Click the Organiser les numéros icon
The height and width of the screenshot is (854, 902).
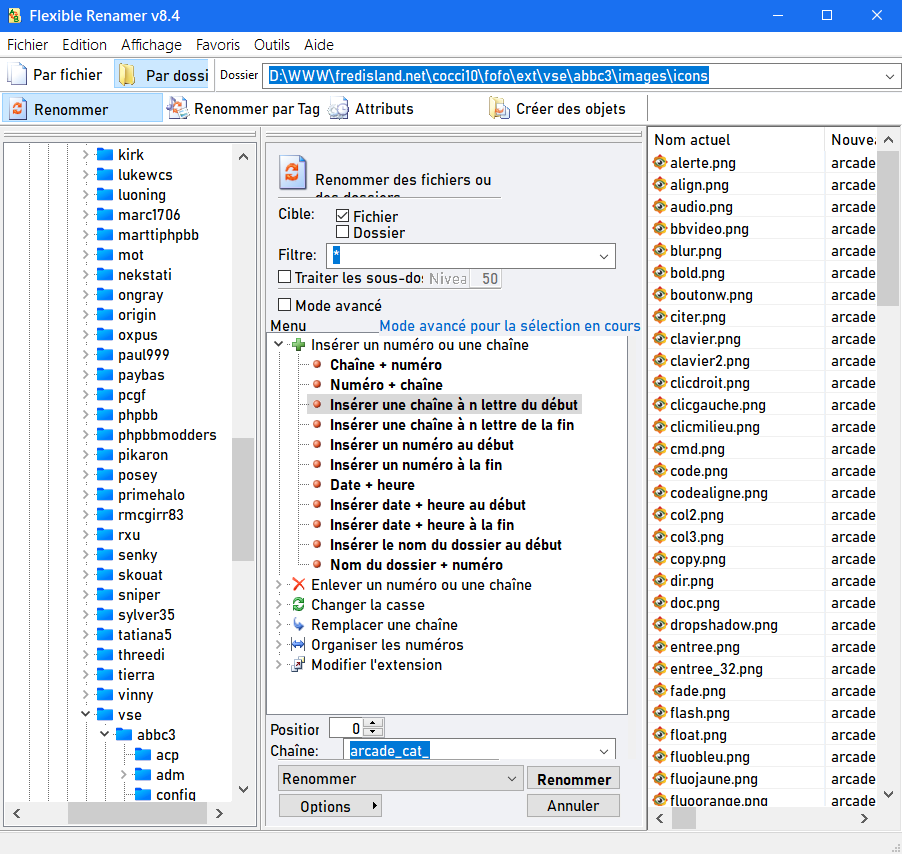click(298, 645)
